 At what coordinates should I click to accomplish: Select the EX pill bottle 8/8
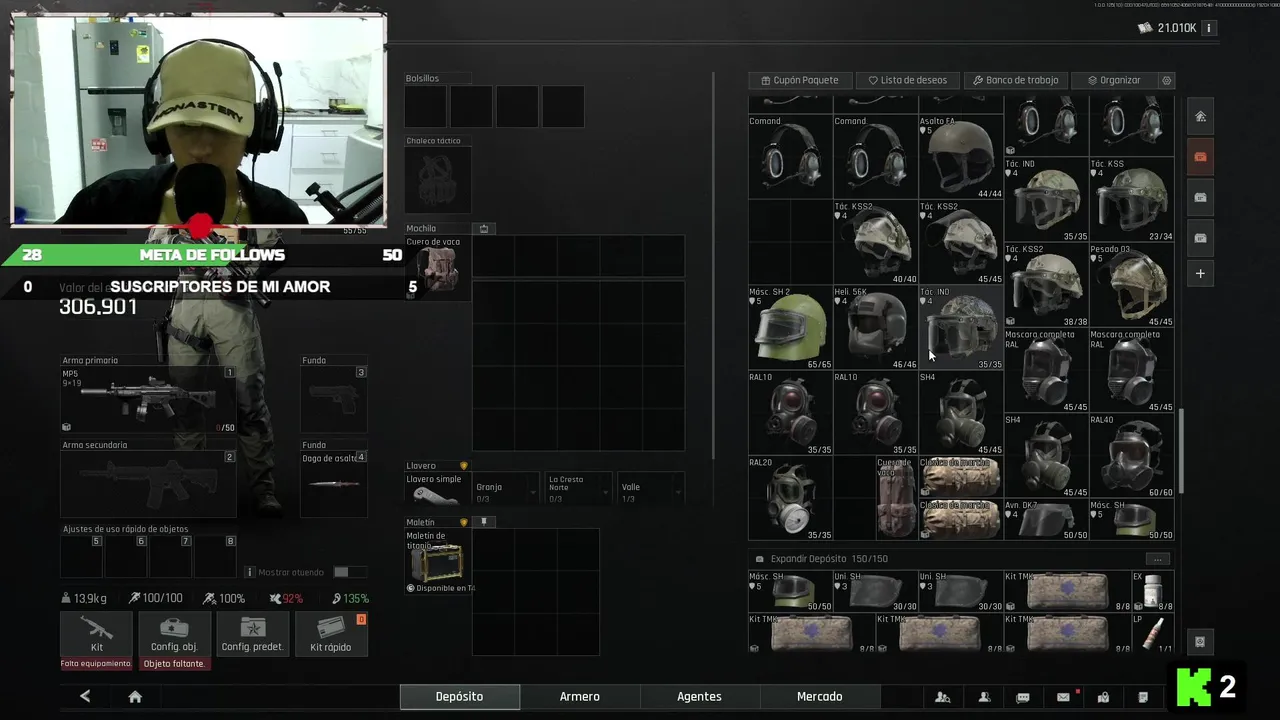[x=1153, y=590]
